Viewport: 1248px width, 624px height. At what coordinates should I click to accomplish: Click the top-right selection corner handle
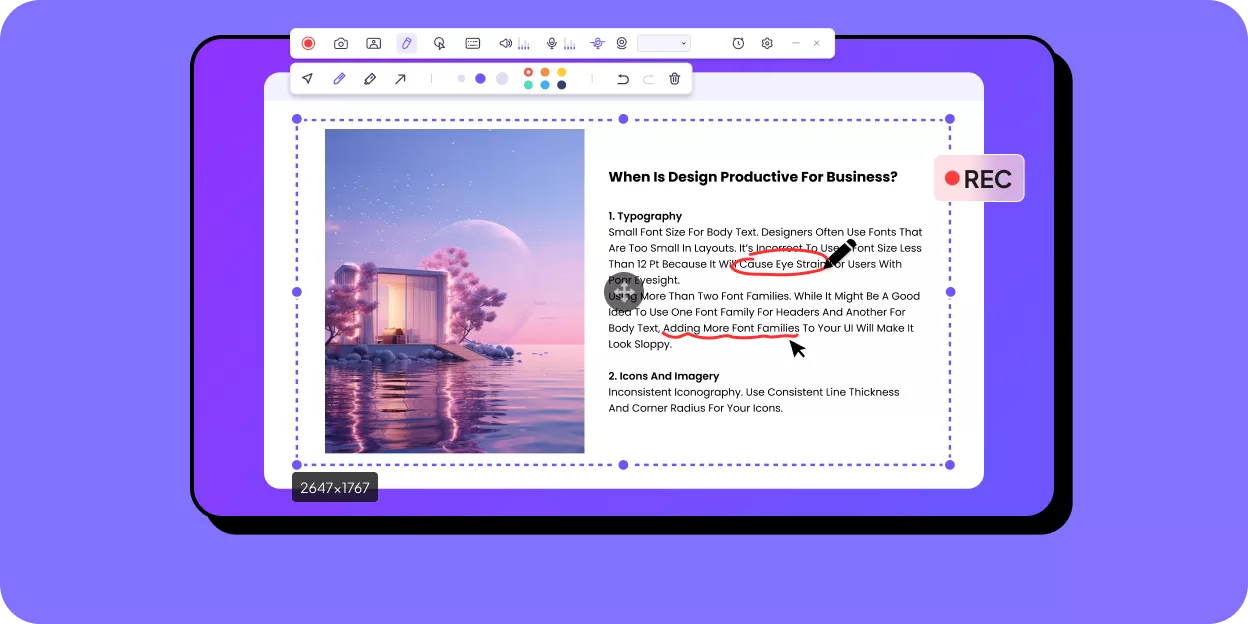click(x=950, y=119)
